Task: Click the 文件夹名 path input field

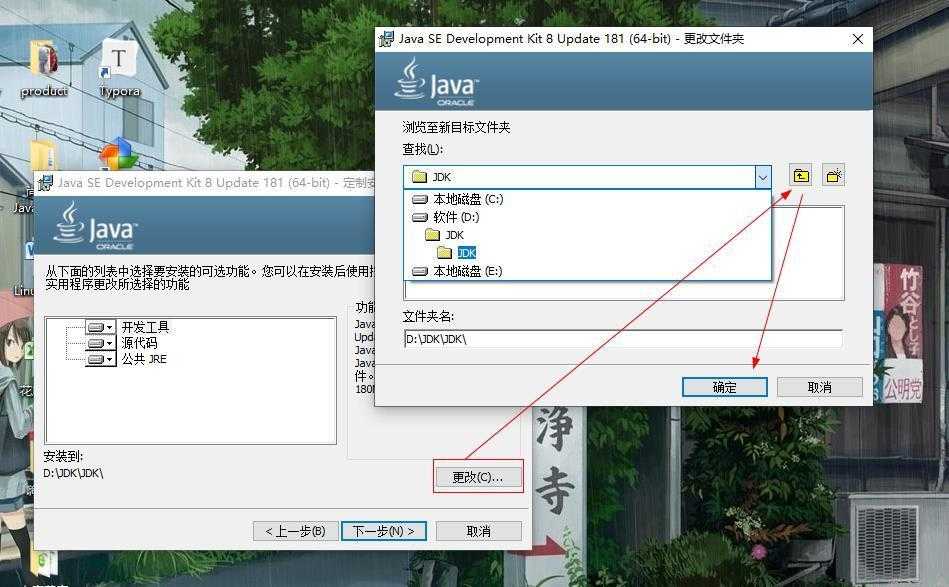Action: tap(623, 339)
